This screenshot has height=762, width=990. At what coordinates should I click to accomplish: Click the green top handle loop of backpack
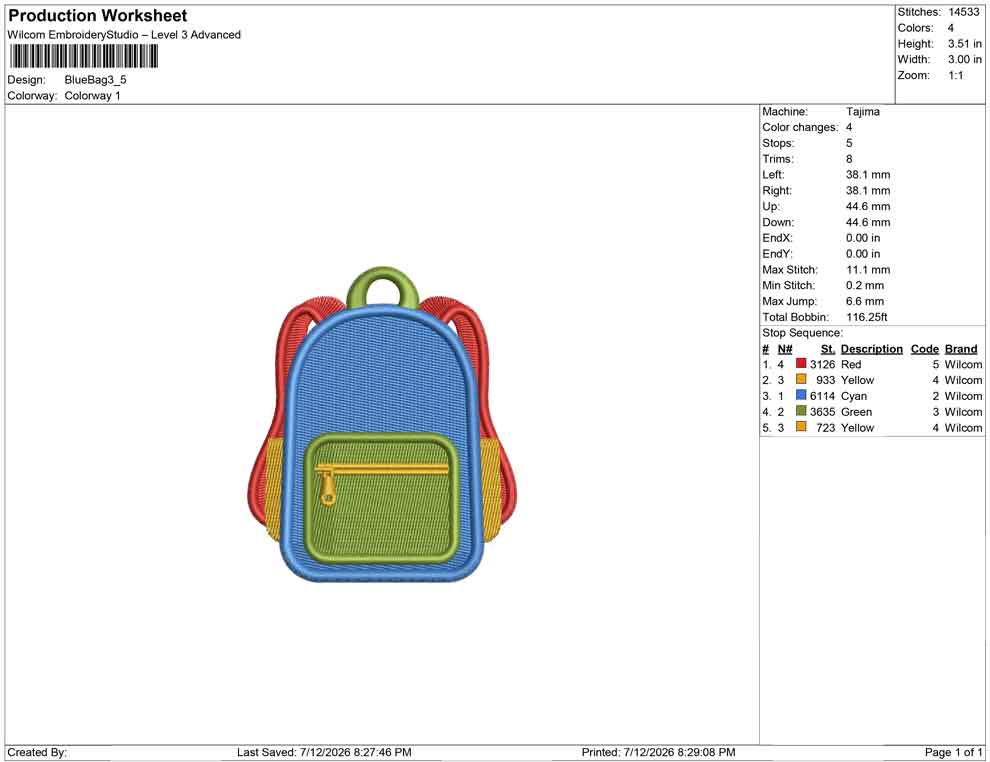click(383, 287)
